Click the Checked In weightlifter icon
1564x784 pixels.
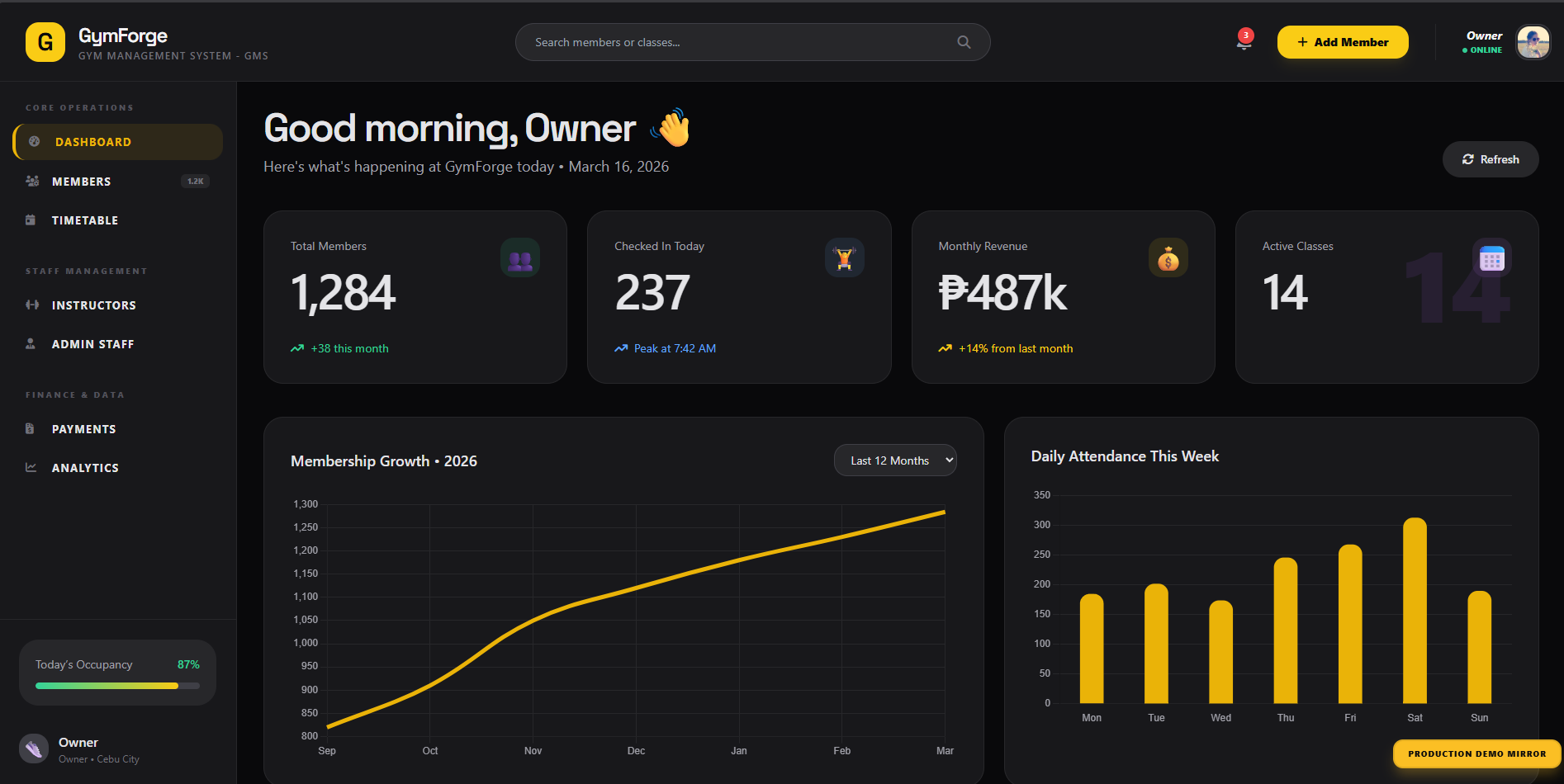click(x=844, y=257)
